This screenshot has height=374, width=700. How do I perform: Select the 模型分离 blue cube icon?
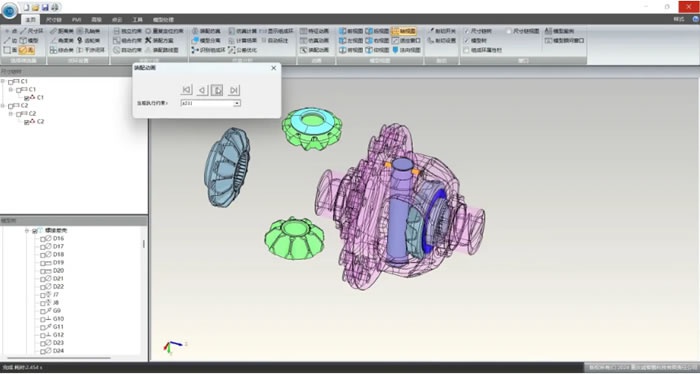click(x=195, y=41)
